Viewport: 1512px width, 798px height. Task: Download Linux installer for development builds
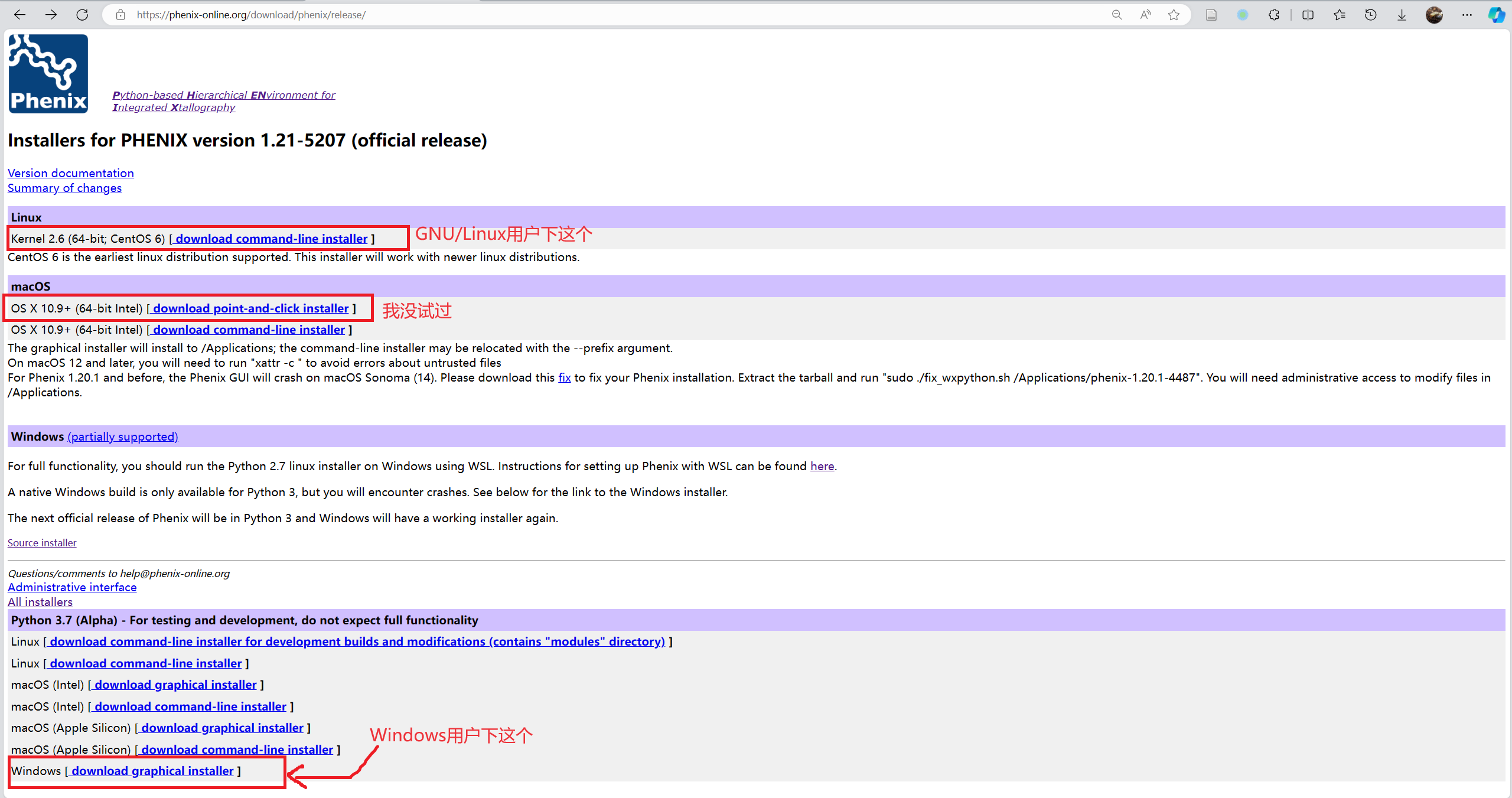tap(358, 641)
